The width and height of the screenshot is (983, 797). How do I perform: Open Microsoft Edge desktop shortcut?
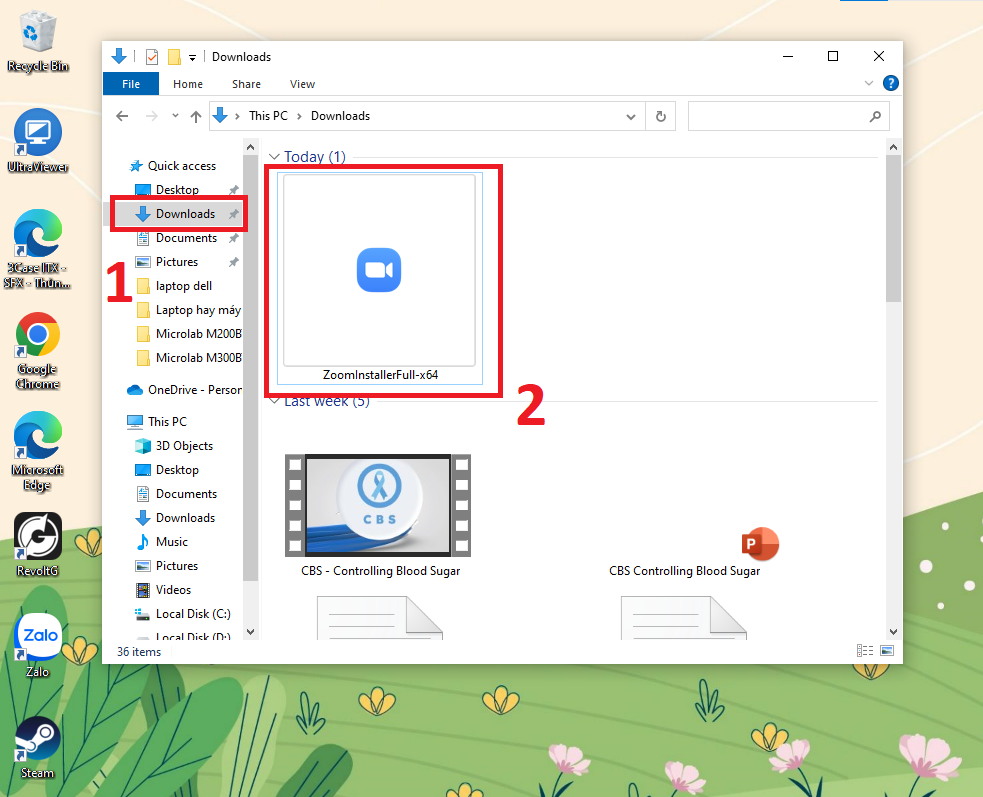point(38,451)
